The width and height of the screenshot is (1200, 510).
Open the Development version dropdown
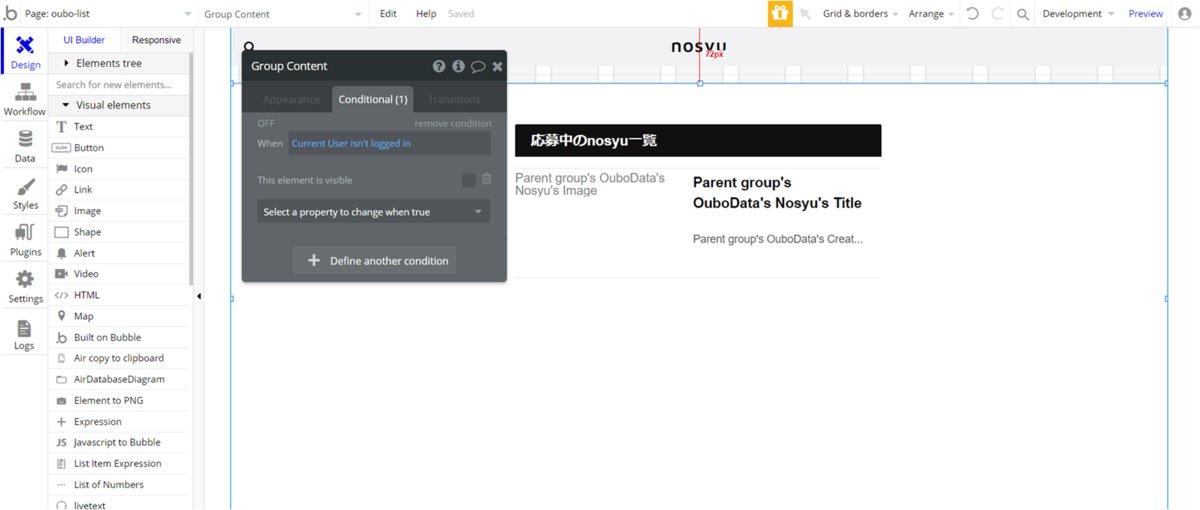click(x=1078, y=14)
